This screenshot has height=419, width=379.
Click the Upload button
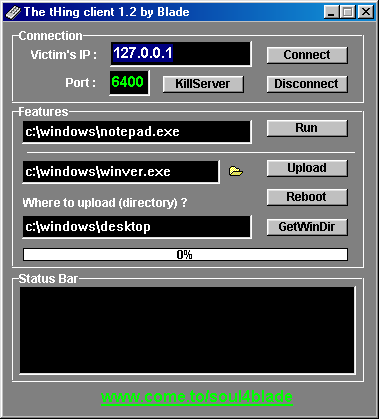click(x=307, y=168)
